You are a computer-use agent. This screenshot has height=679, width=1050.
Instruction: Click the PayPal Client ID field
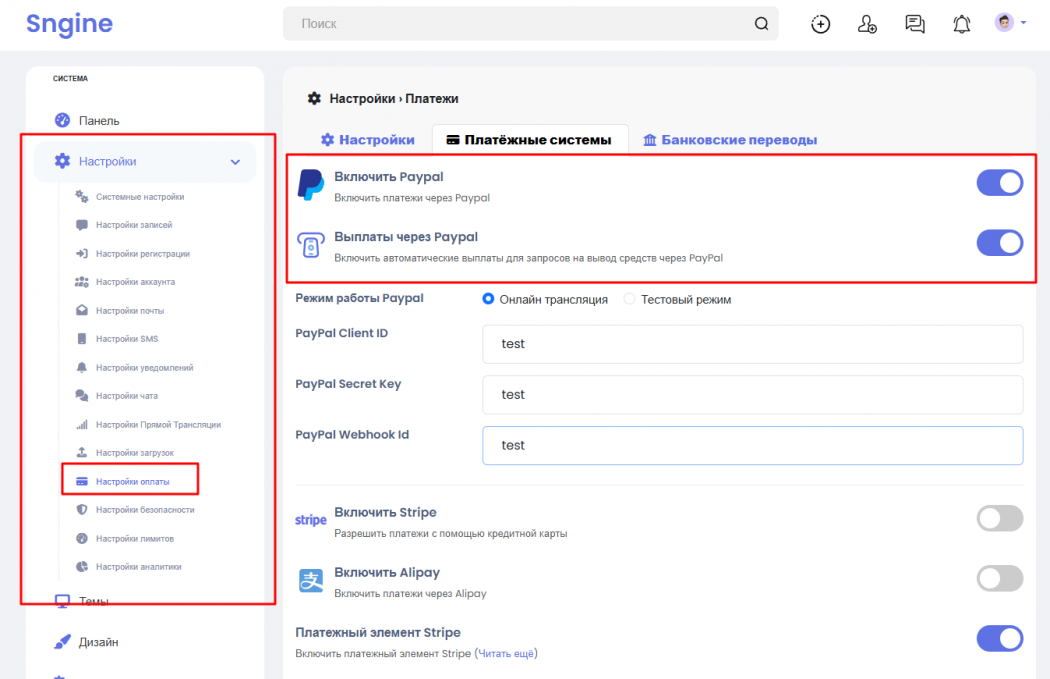point(752,344)
